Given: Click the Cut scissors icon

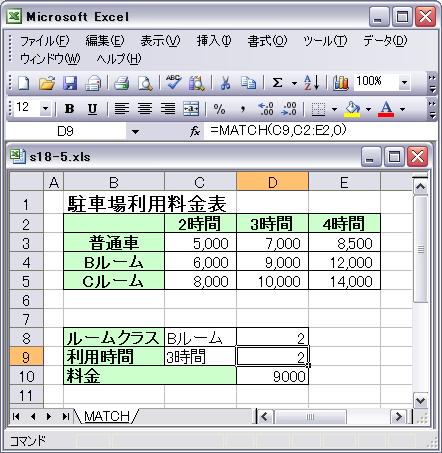Looking at the screenshot, I should click(x=225, y=83).
